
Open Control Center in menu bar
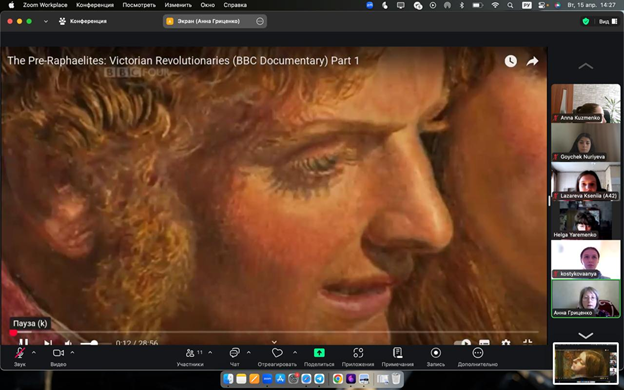coord(542,5)
